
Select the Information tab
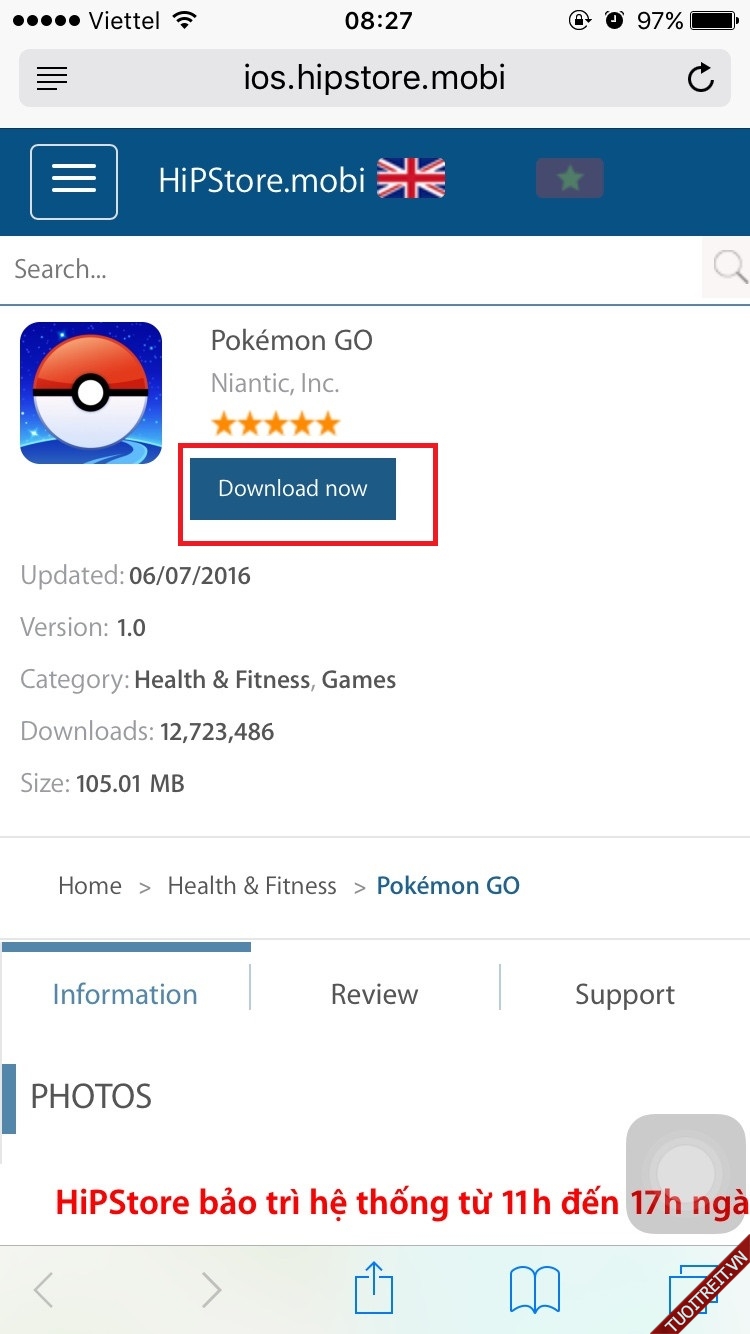click(x=125, y=994)
